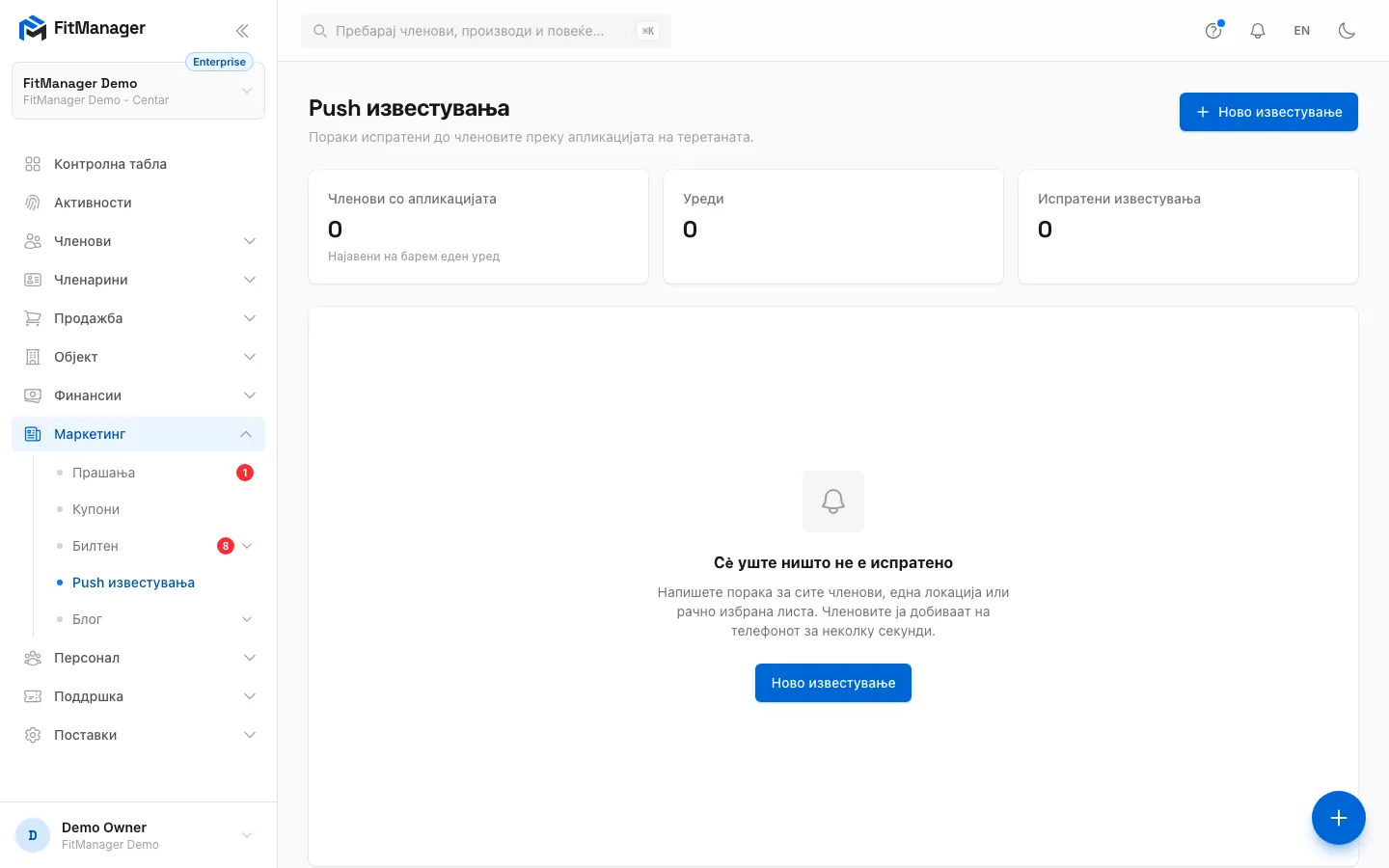Expand the Членови menu chevron
The height and width of the screenshot is (868, 1389).
[x=250, y=241]
